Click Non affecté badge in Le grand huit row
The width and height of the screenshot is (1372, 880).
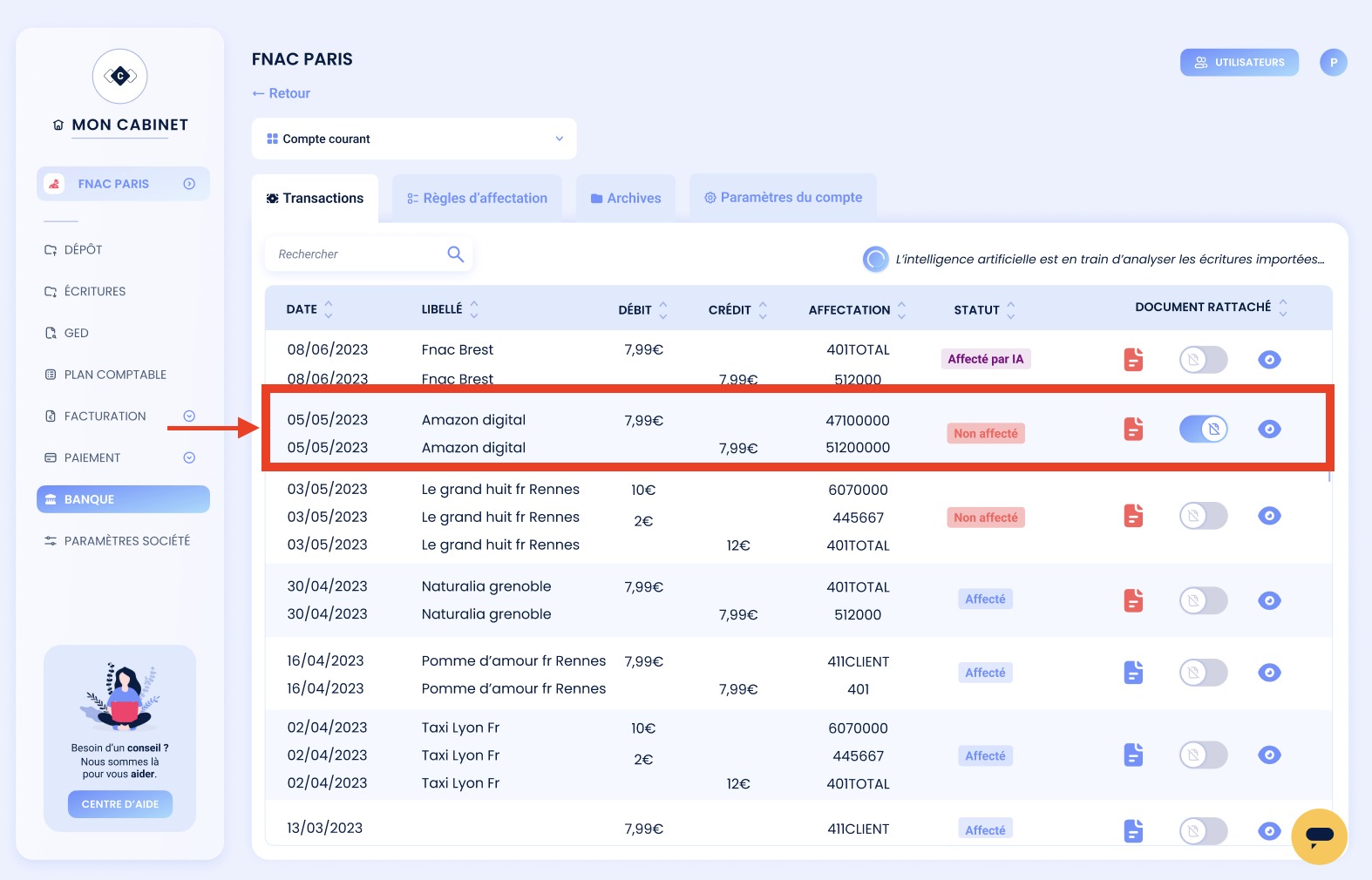[986, 518]
